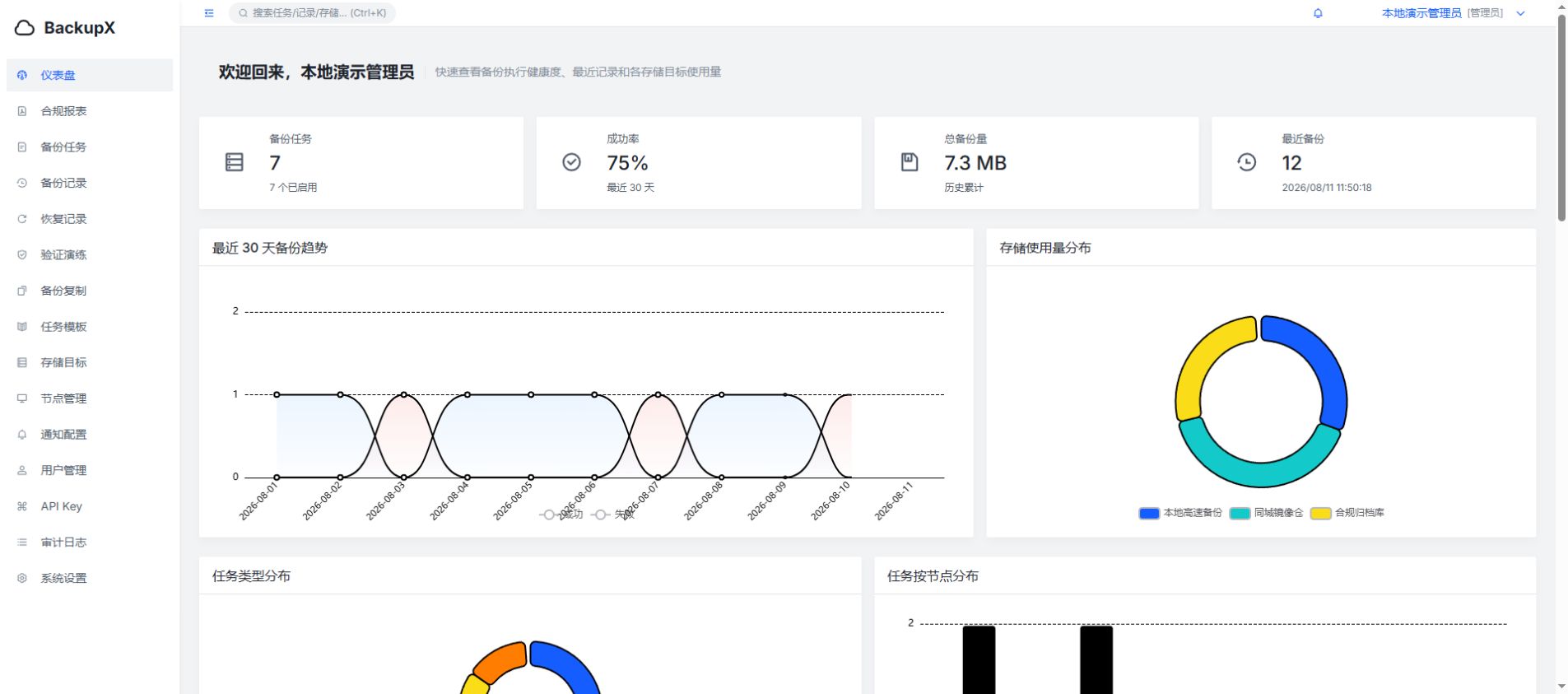Collapse the sidebar via menu fold icon
This screenshot has width=1568, height=694.
pyautogui.click(x=209, y=13)
